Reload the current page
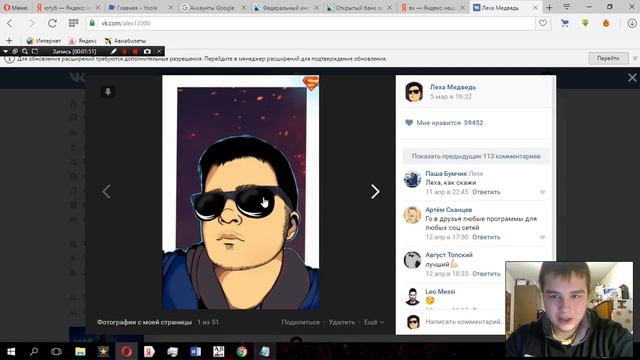Screen dimensions: 640x360 (x=52, y=23)
